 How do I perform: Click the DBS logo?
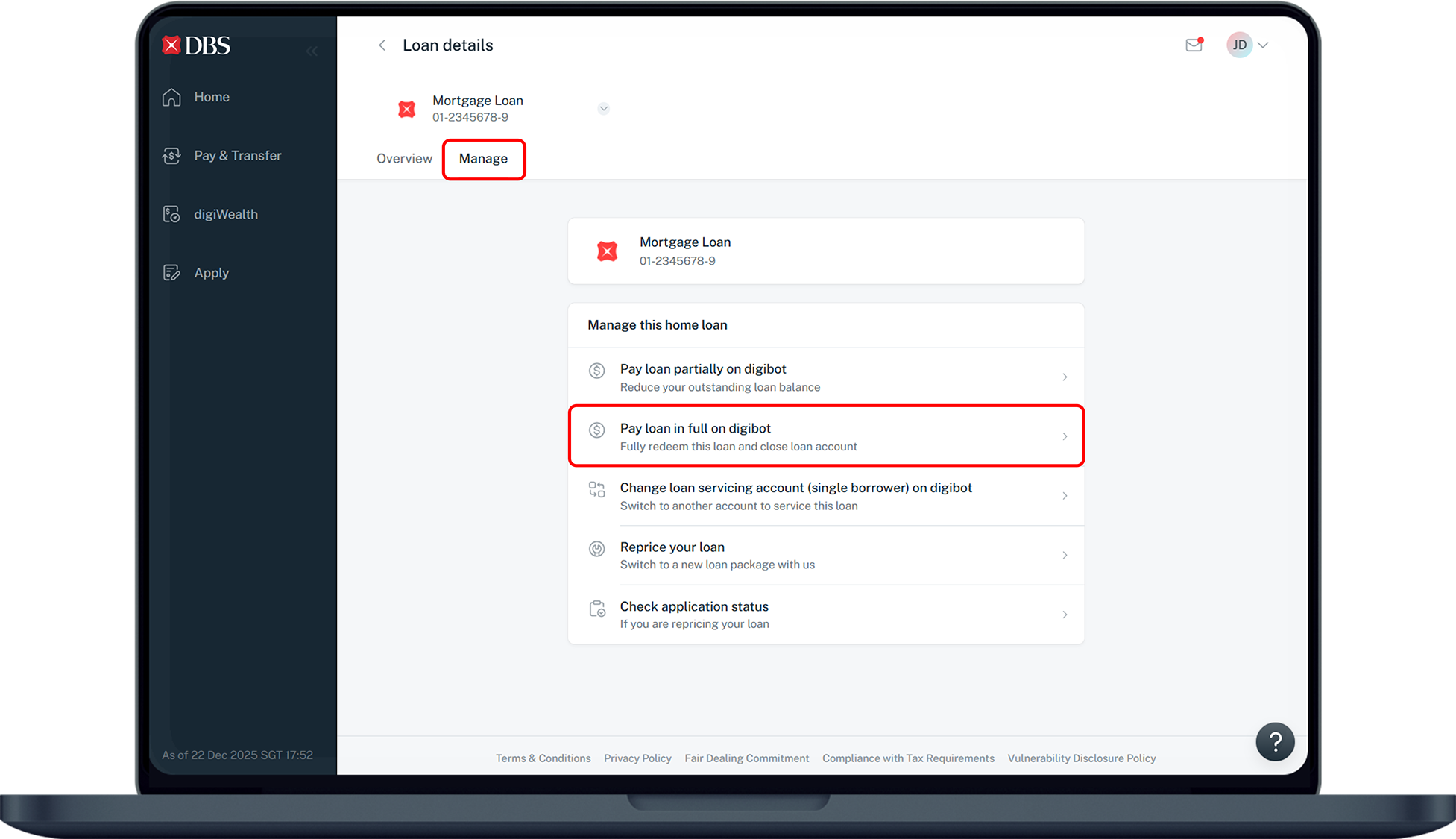click(195, 45)
